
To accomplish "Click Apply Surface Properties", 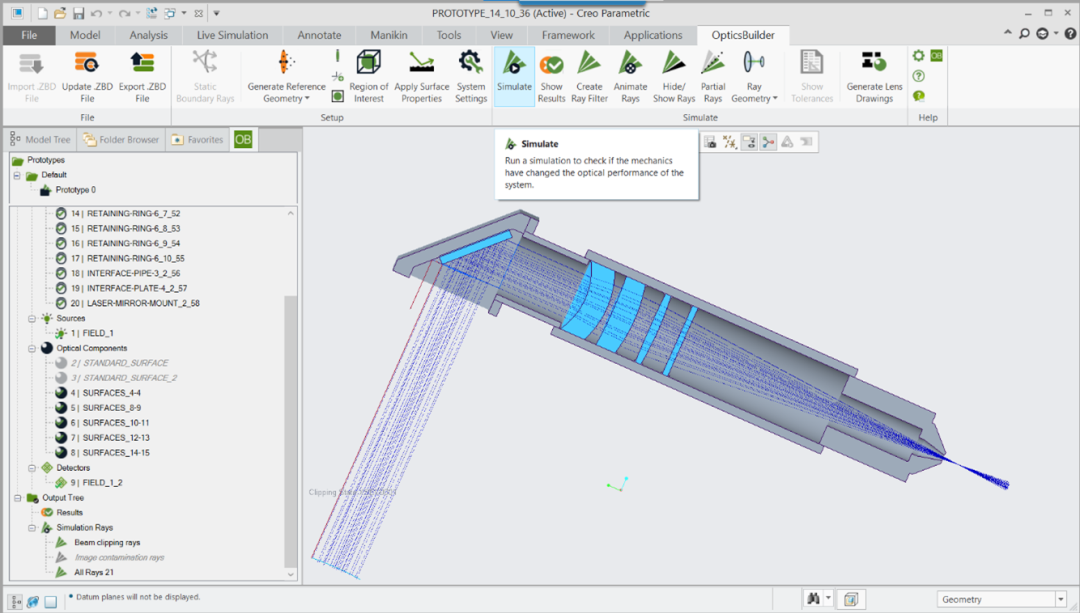I will [x=421, y=76].
